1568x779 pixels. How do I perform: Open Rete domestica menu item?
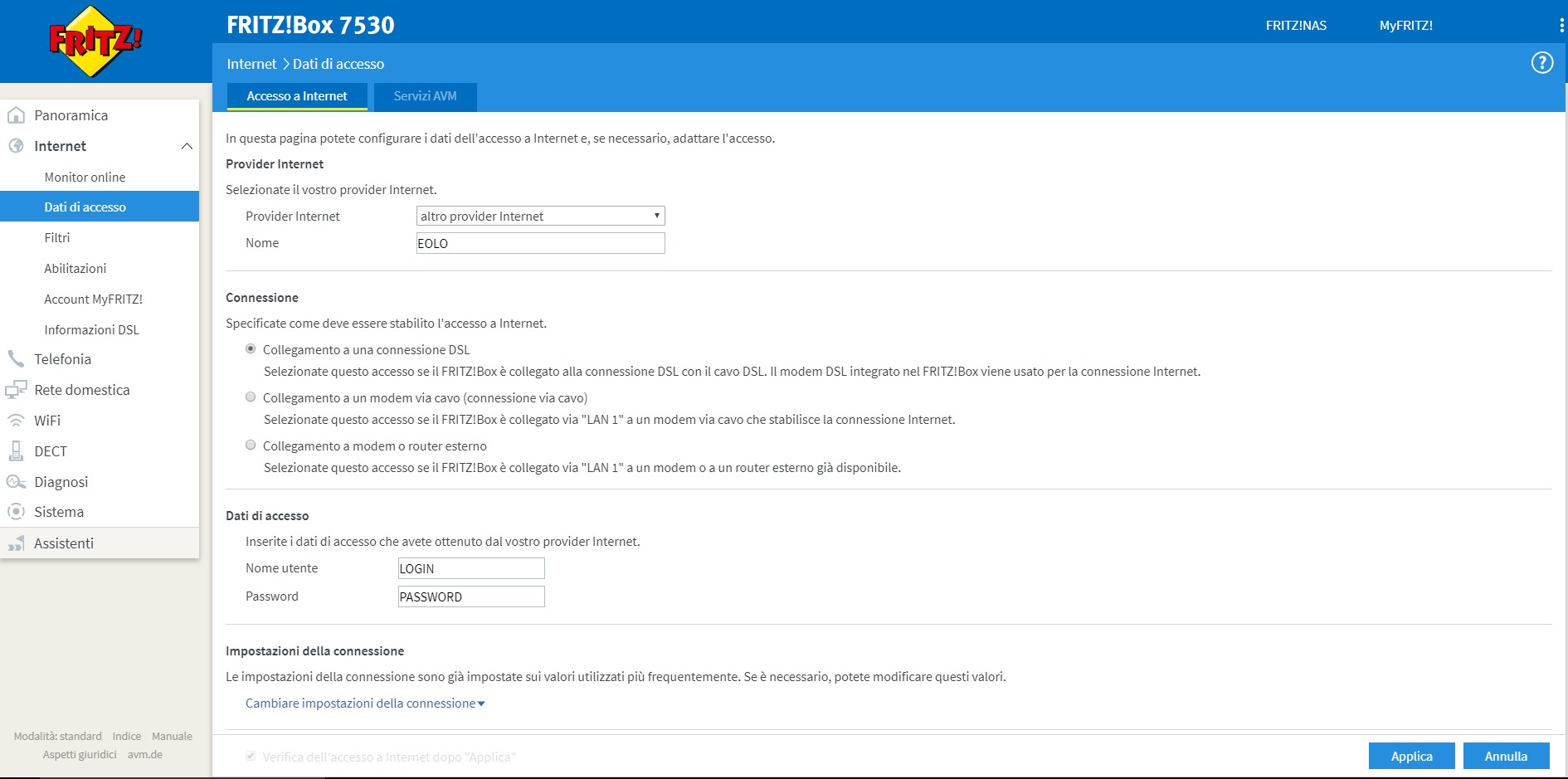[82, 390]
